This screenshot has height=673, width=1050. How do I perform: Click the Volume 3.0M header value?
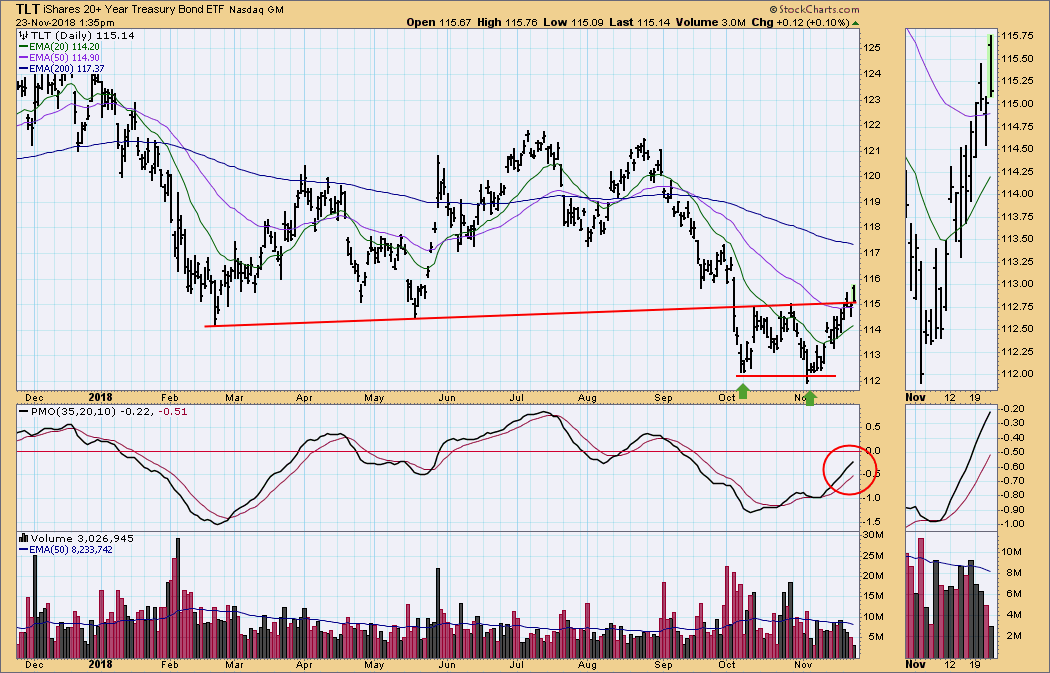[710, 22]
